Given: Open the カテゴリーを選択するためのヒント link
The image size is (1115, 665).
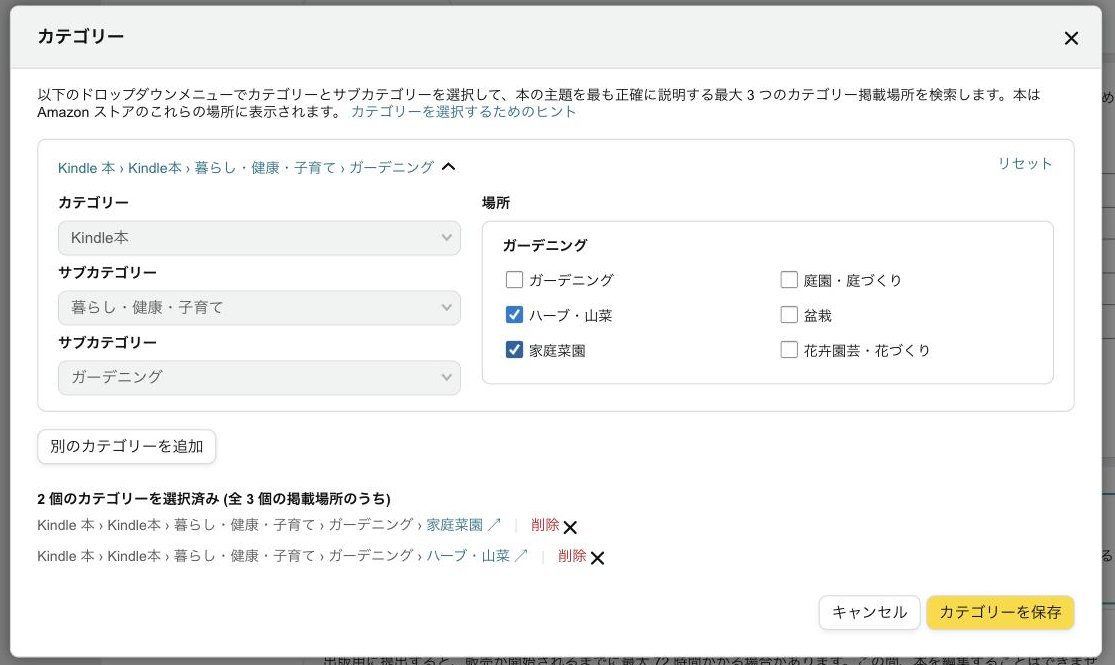Looking at the screenshot, I should tap(463, 112).
